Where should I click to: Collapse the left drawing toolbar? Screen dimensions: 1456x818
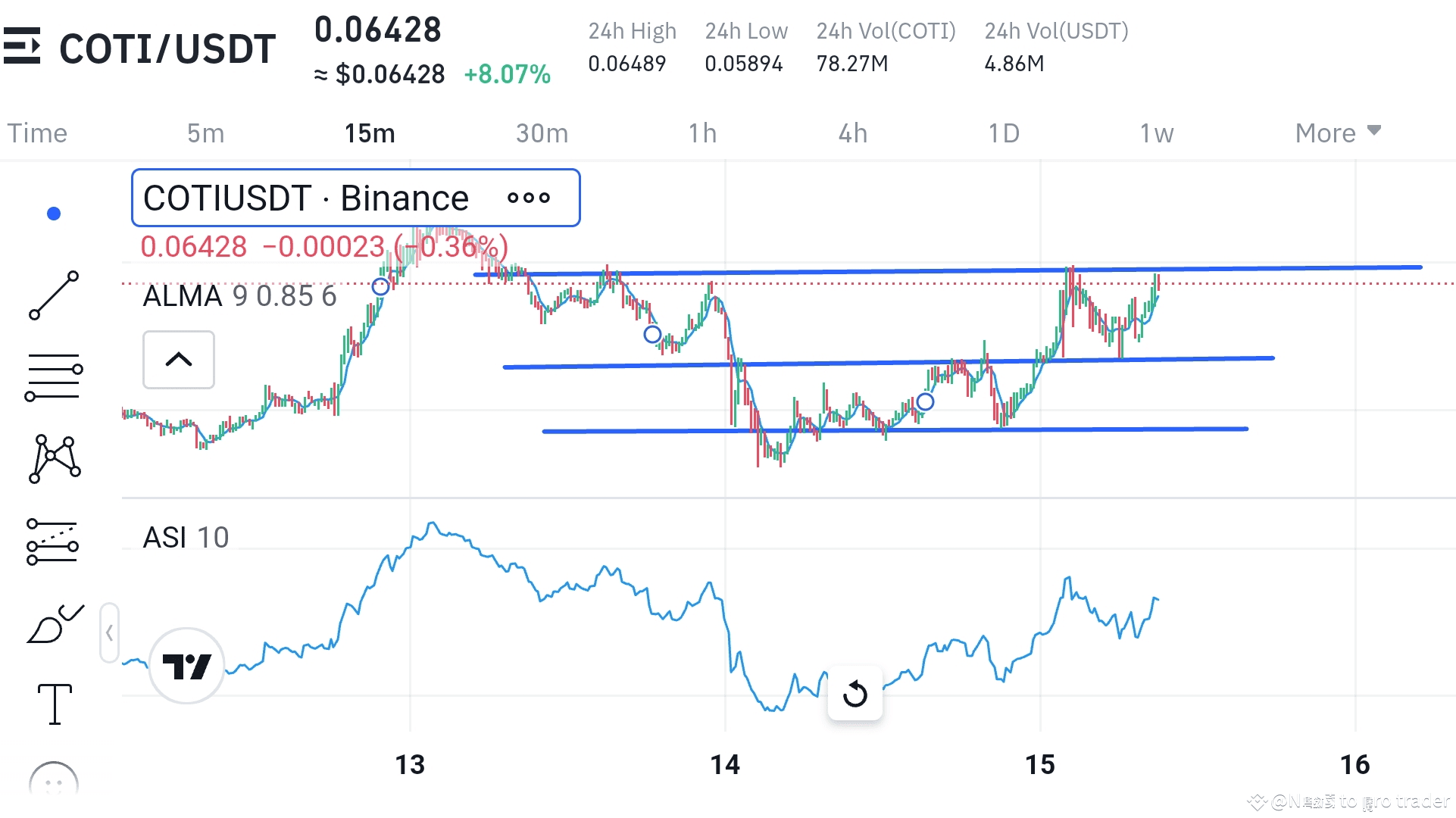click(x=109, y=632)
